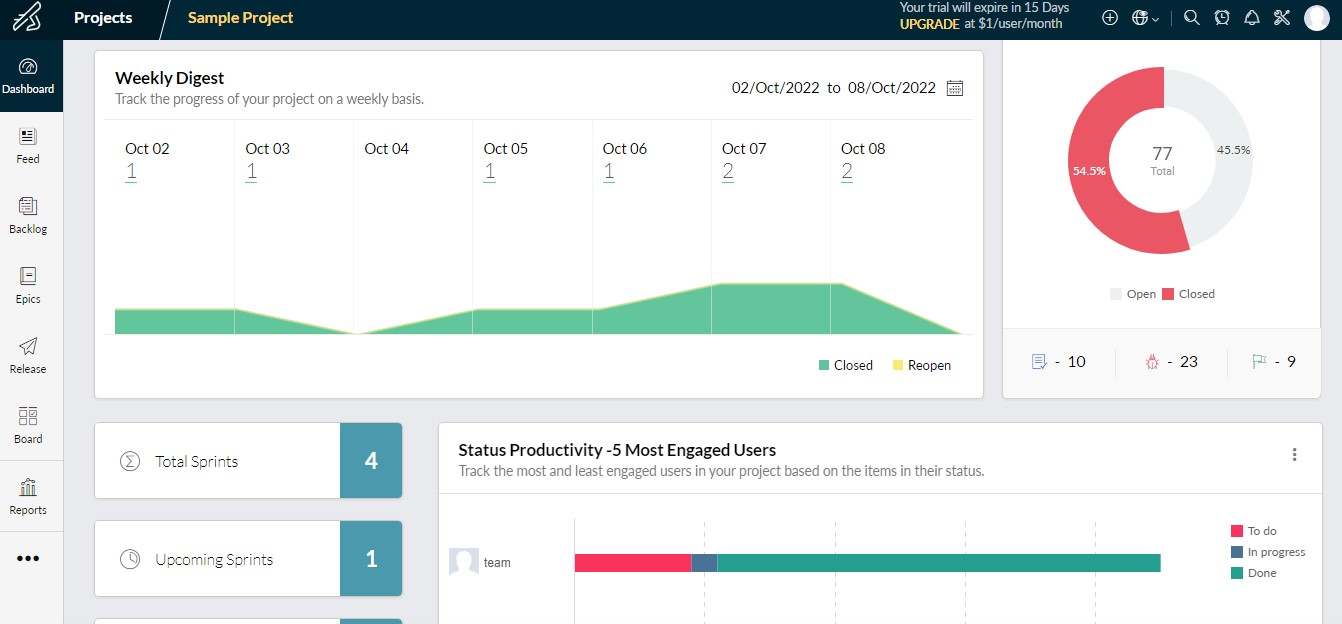
Task: Click the Upcoming Sprints clock icon
Action: [130, 559]
